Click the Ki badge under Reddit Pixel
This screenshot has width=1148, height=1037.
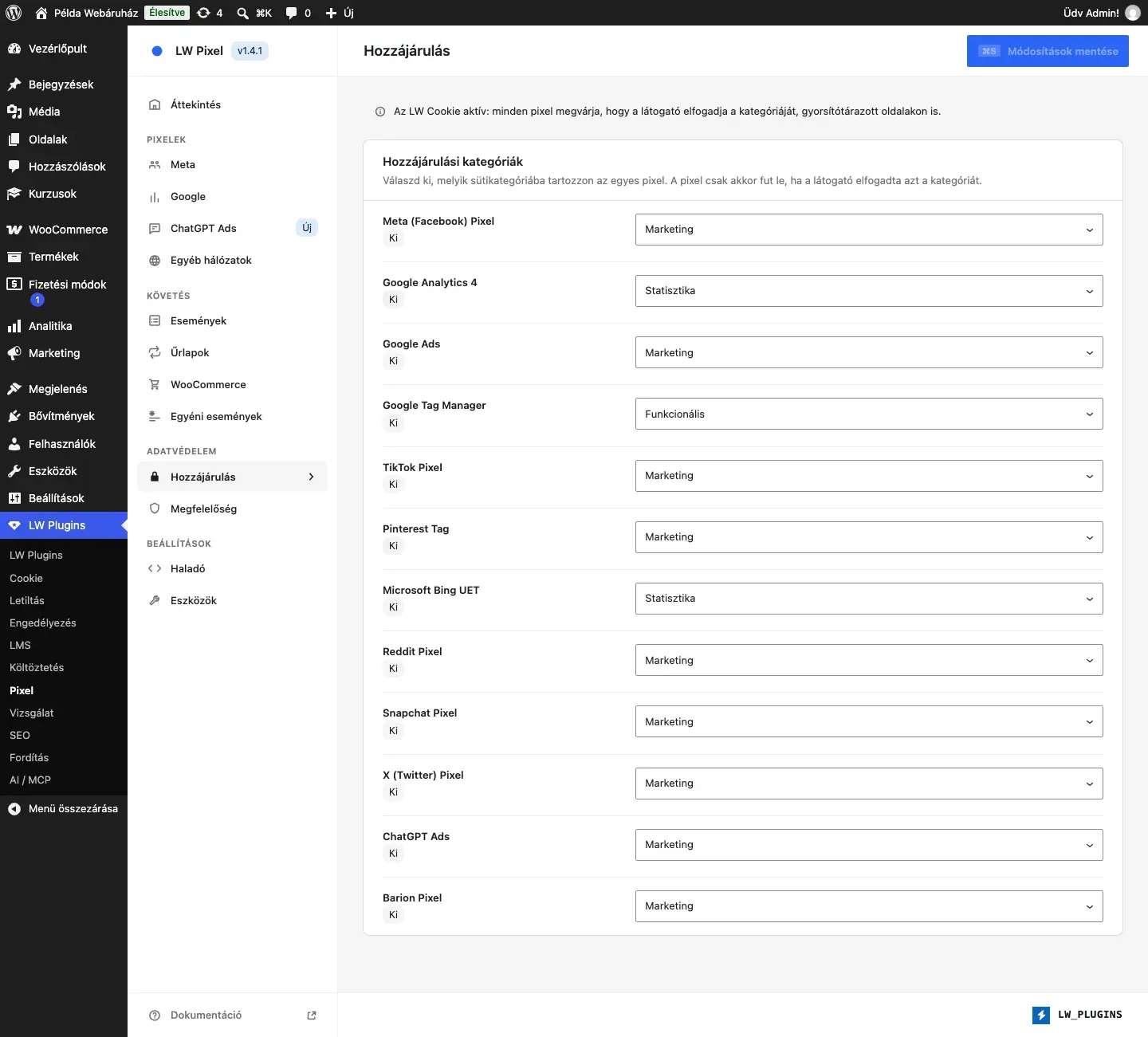click(393, 669)
